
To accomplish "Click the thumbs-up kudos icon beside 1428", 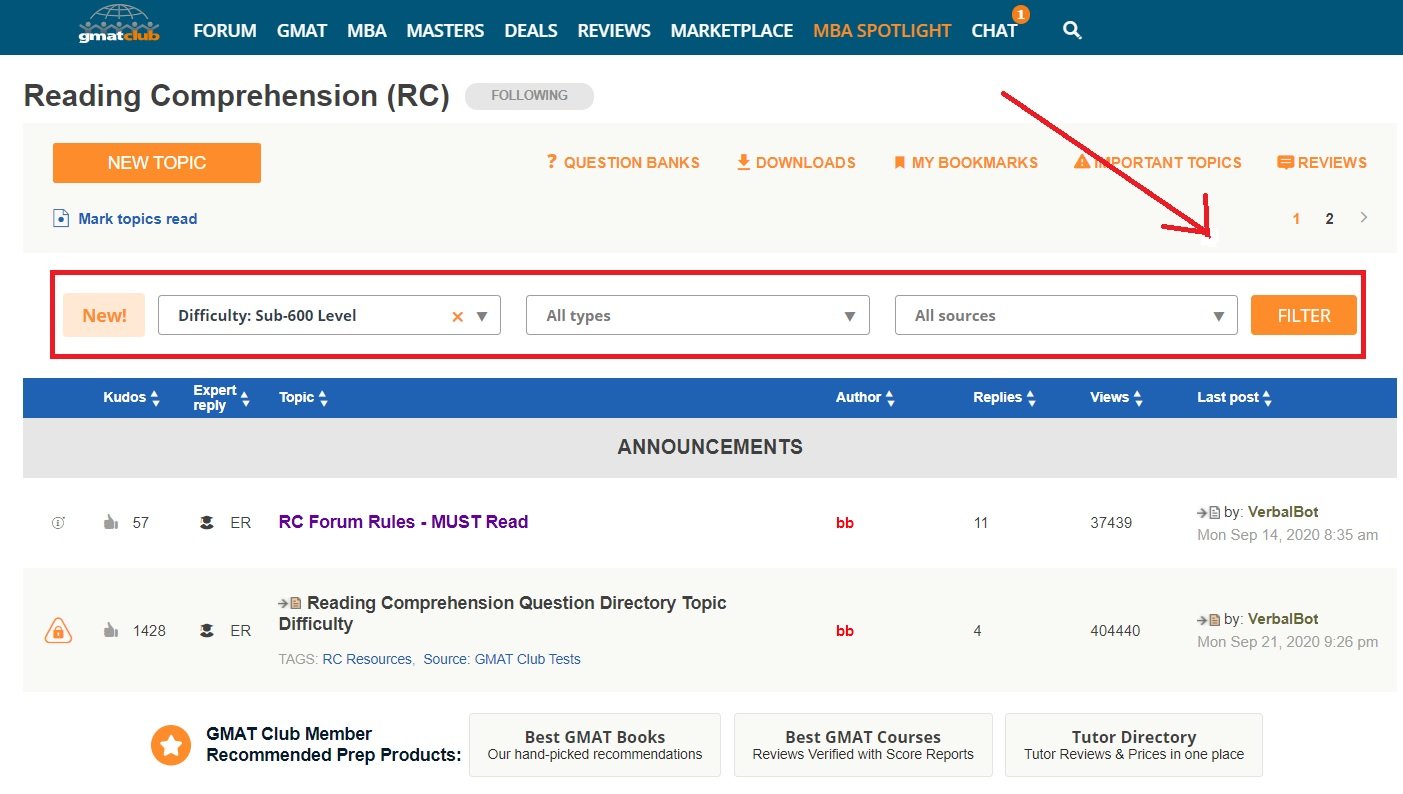I will pos(111,631).
